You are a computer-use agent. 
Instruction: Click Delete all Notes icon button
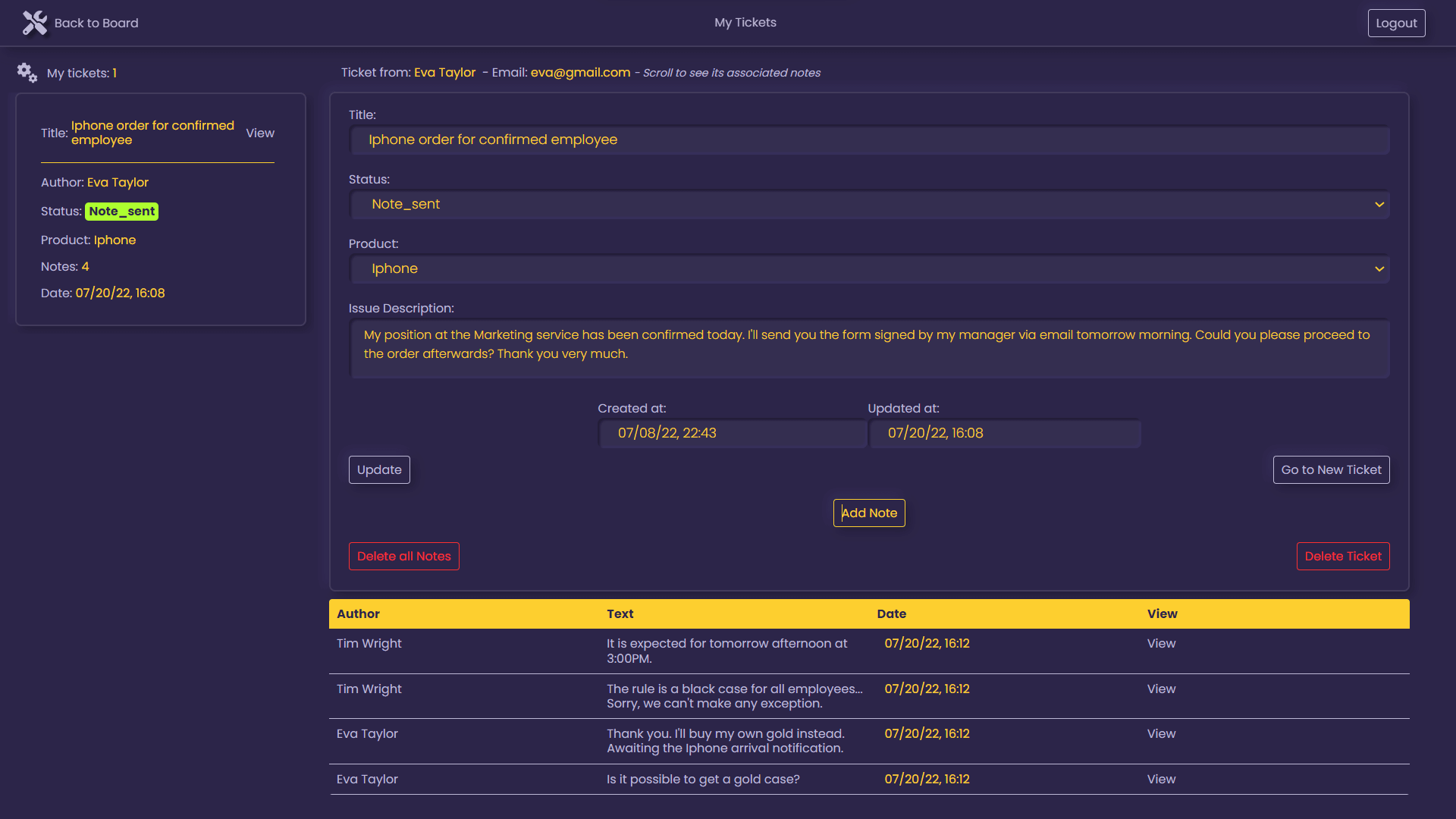tap(404, 556)
